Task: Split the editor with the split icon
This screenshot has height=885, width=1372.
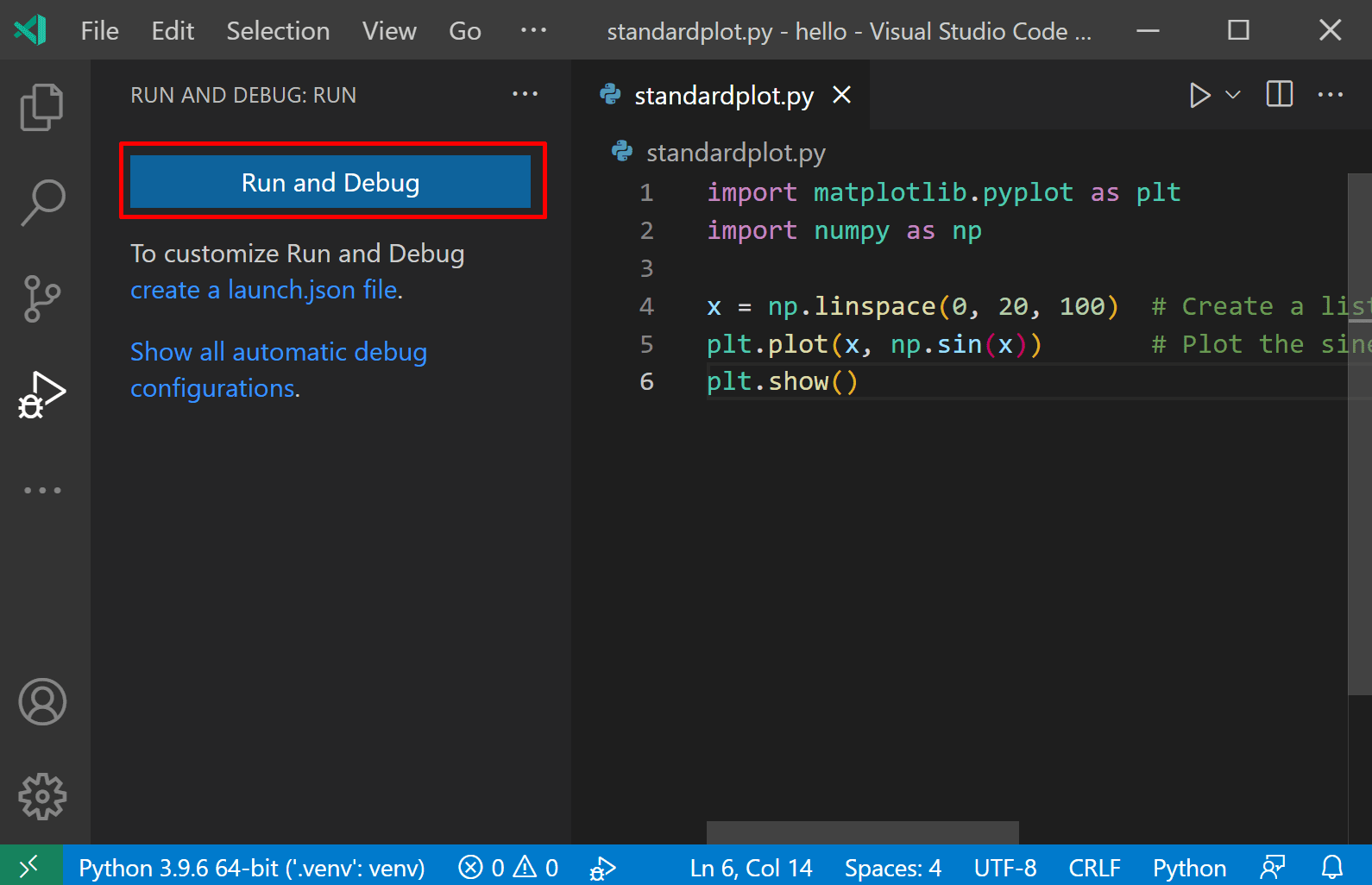Action: pyautogui.click(x=1279, y=95)
